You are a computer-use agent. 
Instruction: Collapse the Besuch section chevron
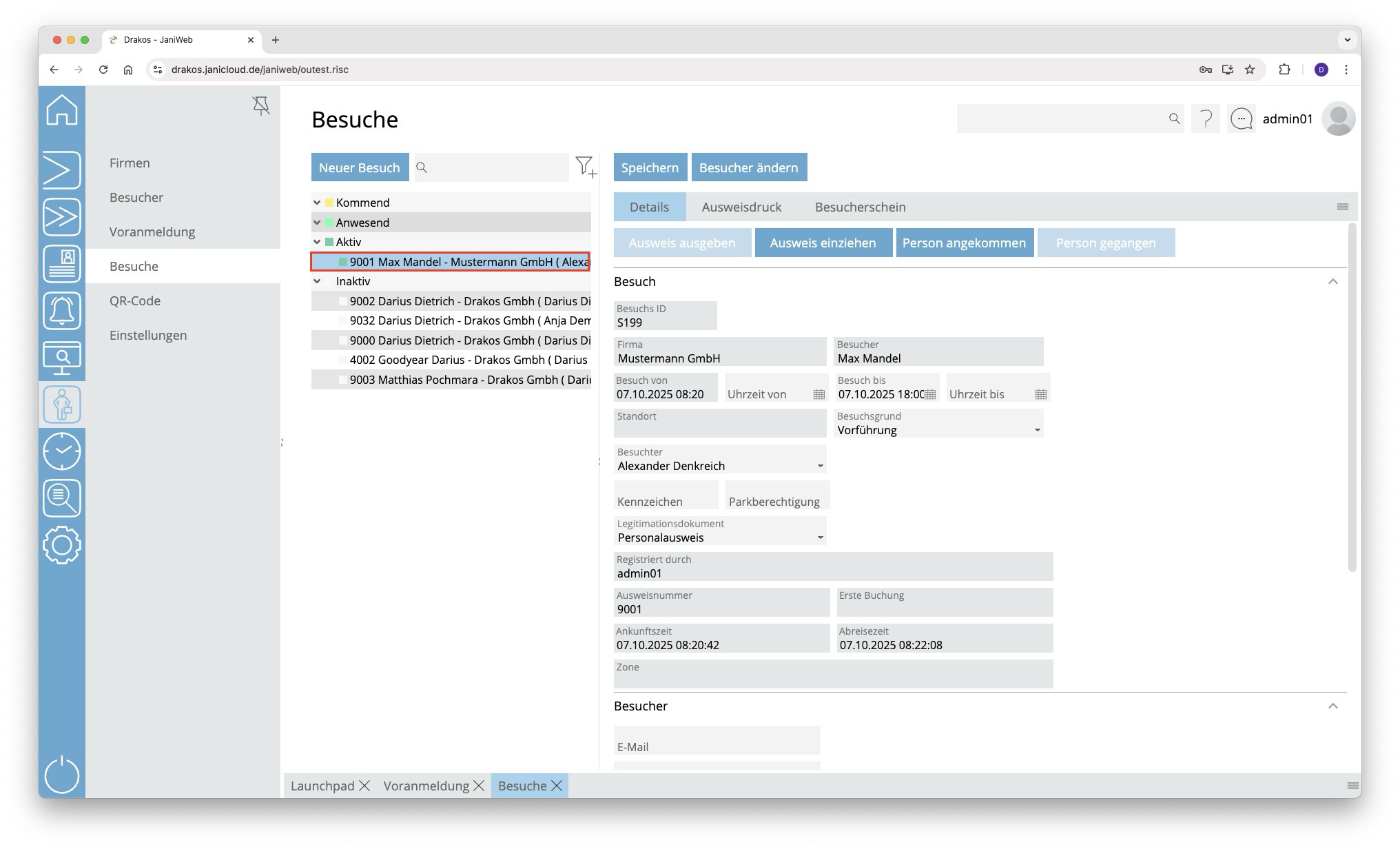(x=1332, y=282)
